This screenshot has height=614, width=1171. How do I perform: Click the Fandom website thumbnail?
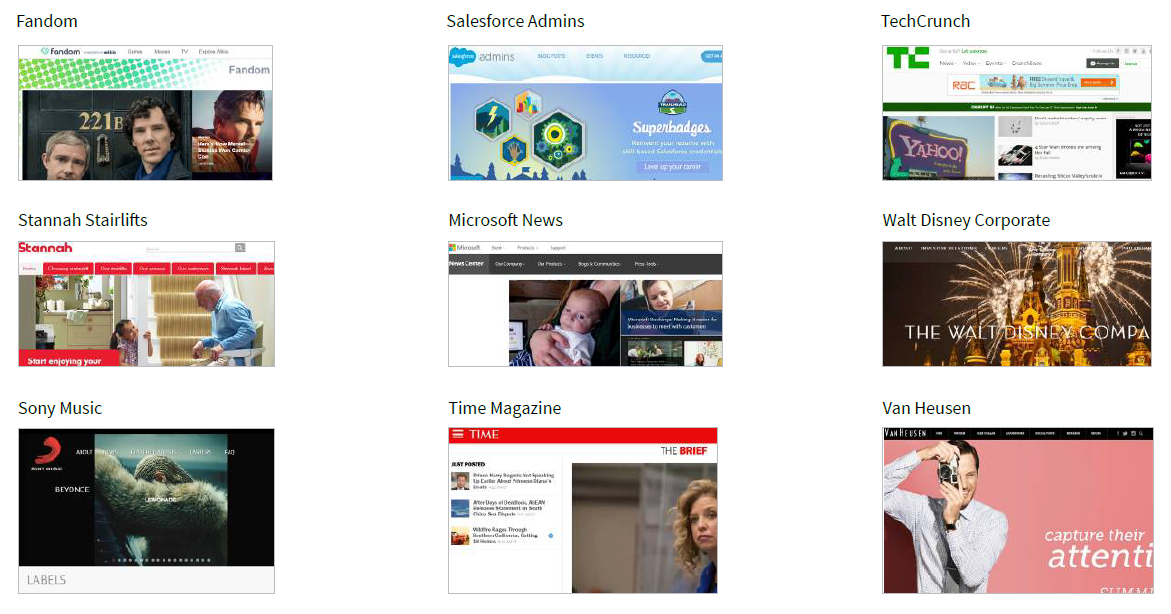(x=146, y=113)
